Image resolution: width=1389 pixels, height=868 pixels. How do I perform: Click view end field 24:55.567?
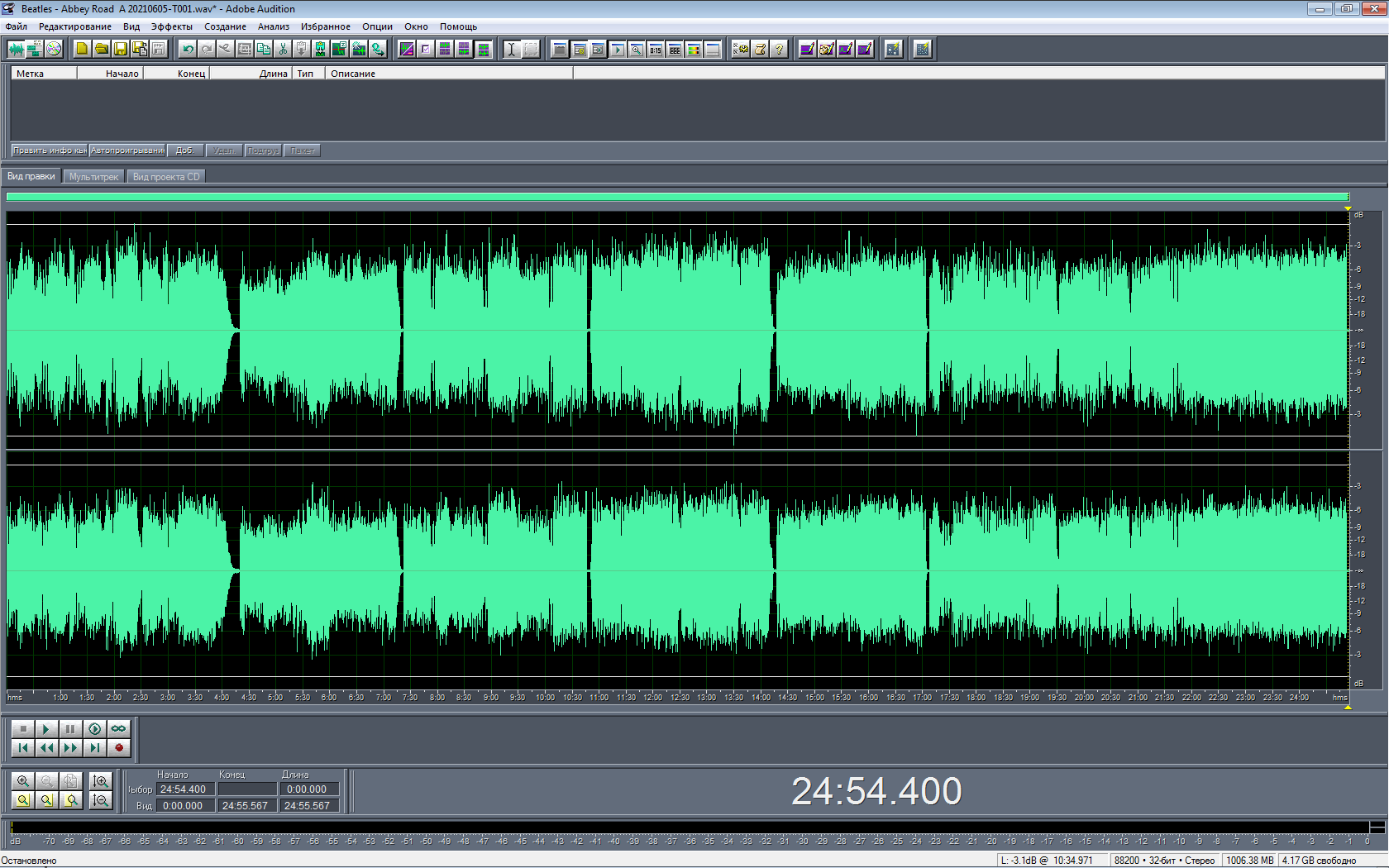(x=247, y=806)
